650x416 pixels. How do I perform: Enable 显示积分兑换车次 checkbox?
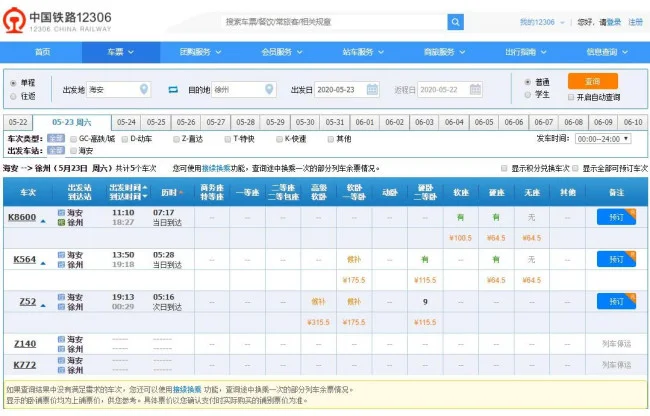tap(504, 168)
